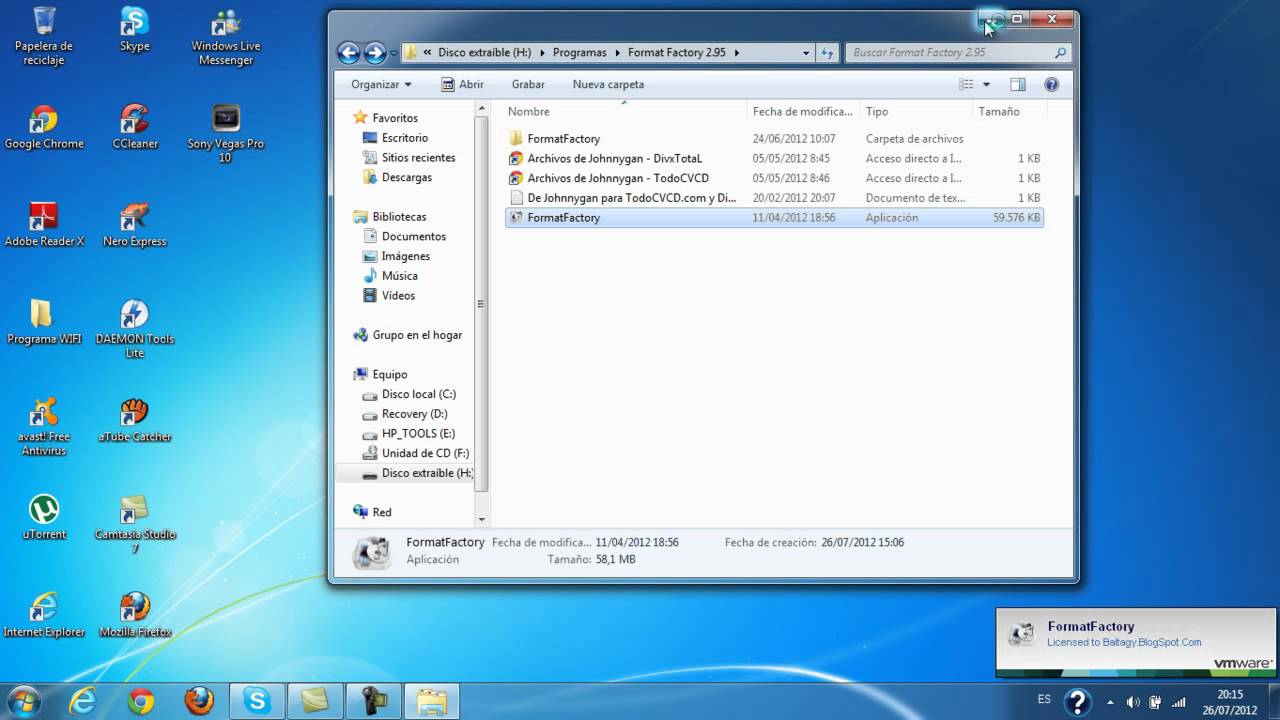
Task: Expand address bar previous locations dropdown
Action: click(x=806, y=53)
